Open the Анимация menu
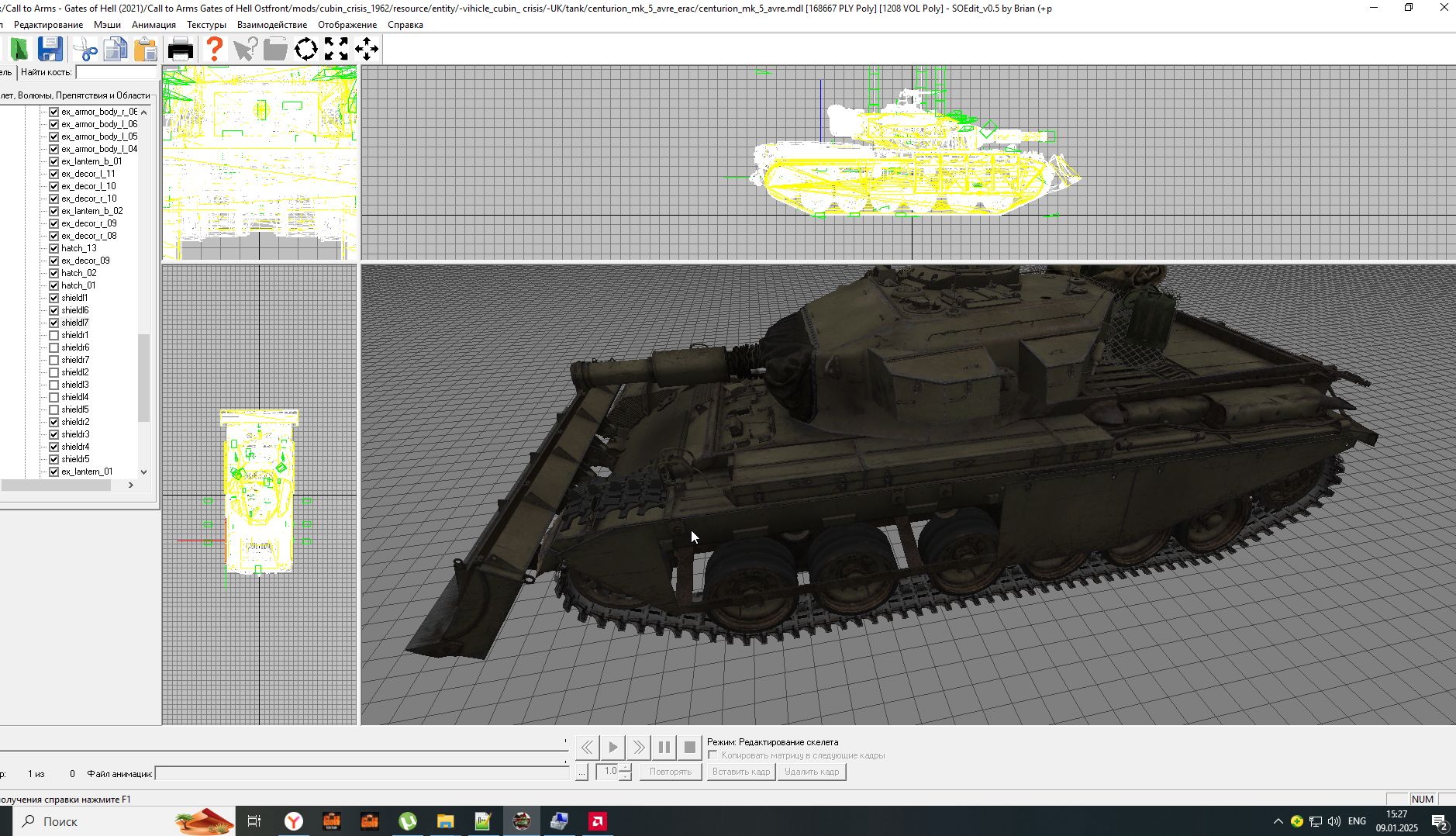The height and width of the screenshot is (836, 1456). point(154,25)
